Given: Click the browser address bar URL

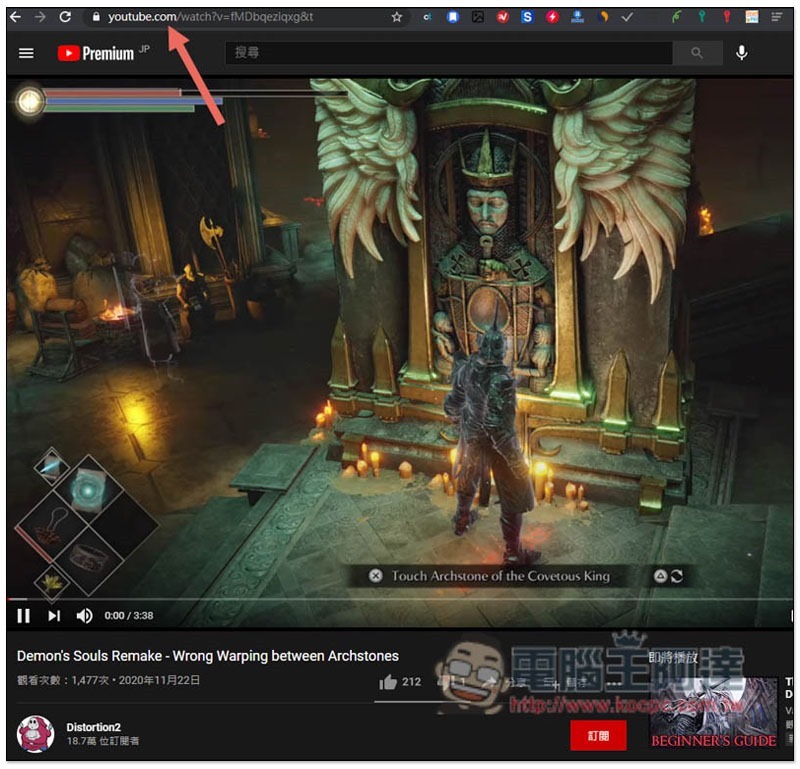Looking at the screenshot, I should point(210,17).
